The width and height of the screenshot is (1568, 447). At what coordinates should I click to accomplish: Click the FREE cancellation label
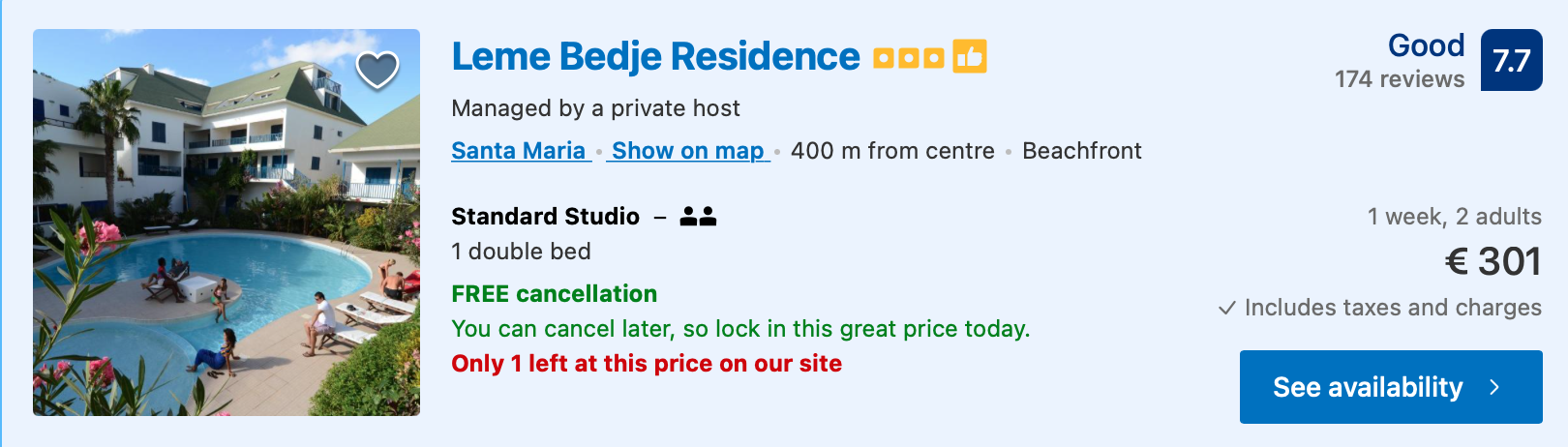click(554, 294)
